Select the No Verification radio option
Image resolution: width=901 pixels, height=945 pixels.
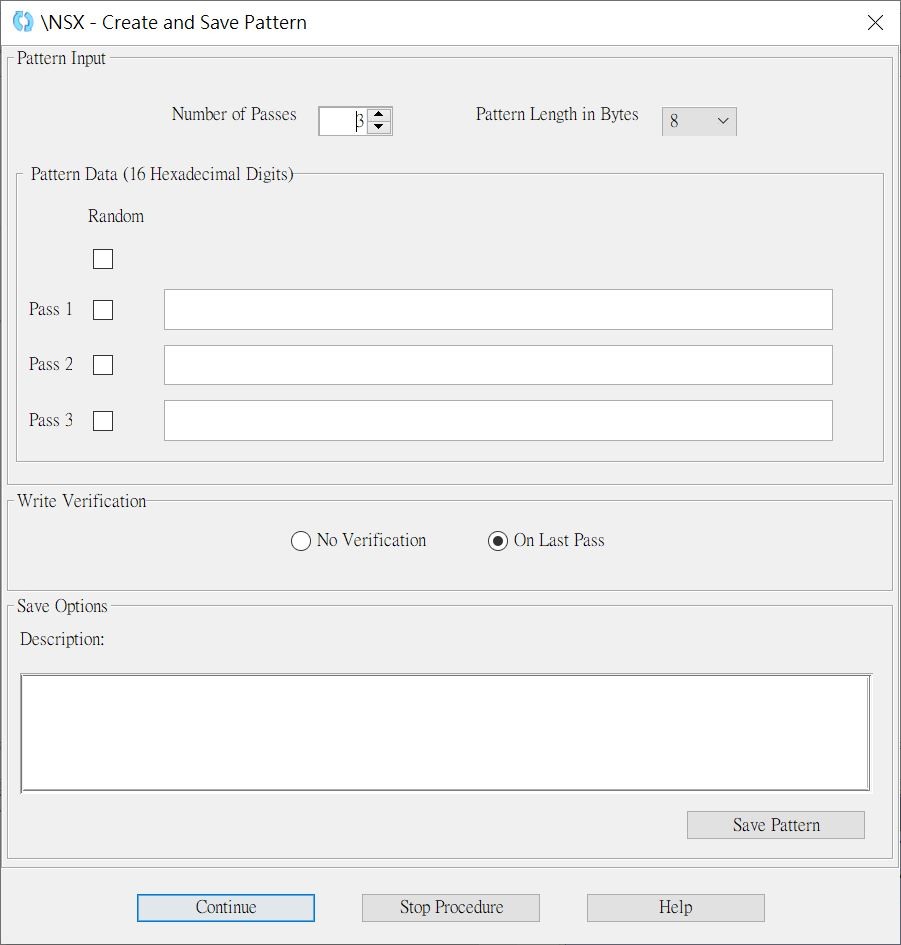[x=301, y=541]
